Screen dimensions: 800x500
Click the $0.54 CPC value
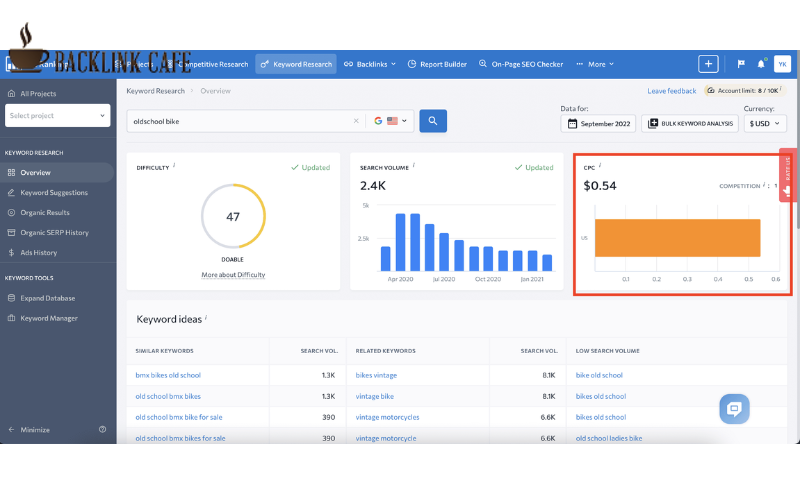click(x=599, y=186)
